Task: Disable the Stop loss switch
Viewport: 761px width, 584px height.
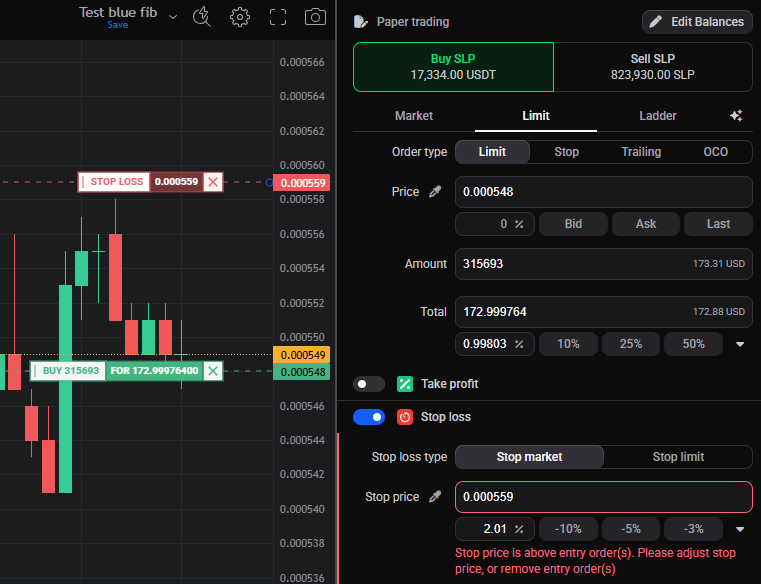Action: pyautogui.click(x=368, y=417)
